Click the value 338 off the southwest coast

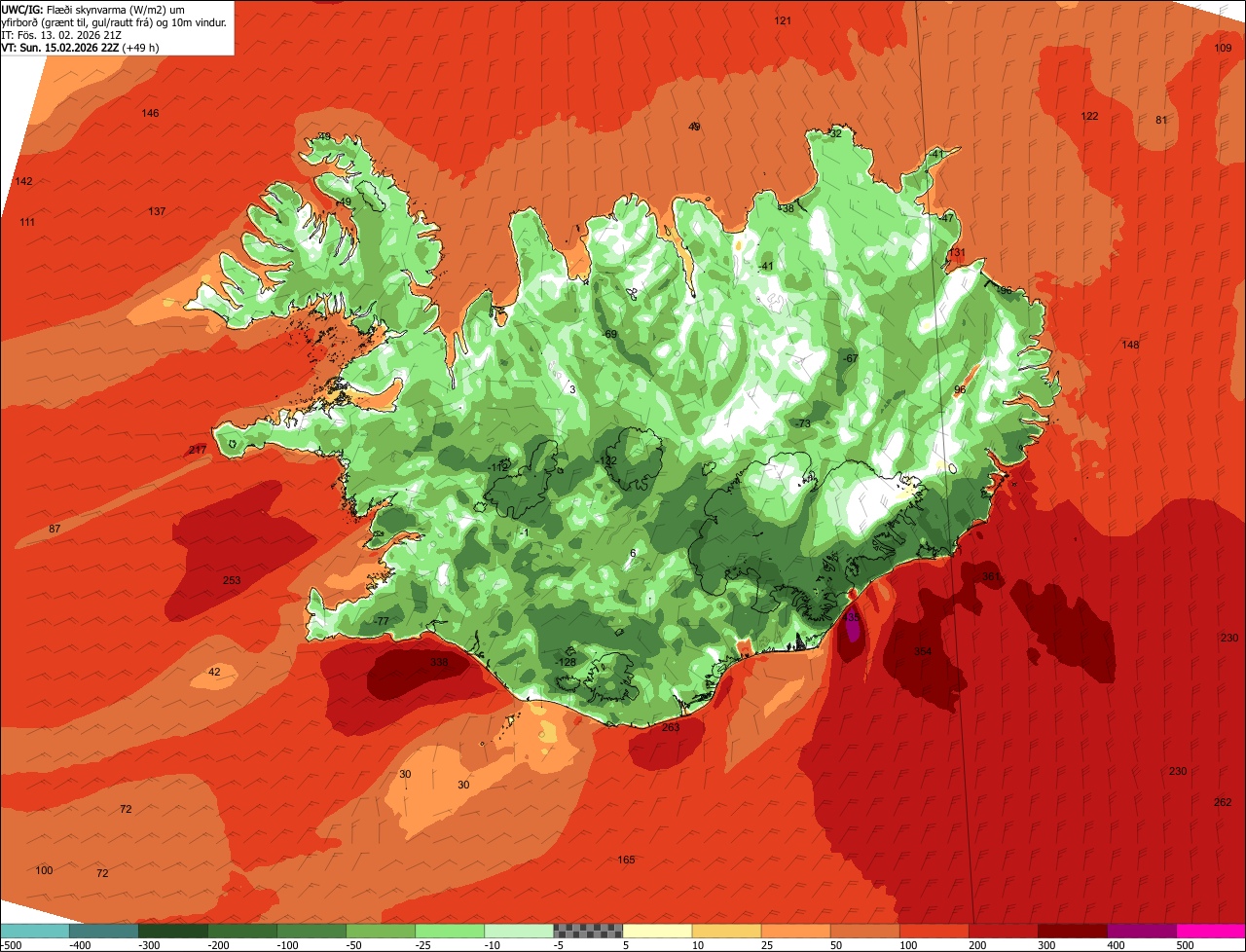click(439, 662)
